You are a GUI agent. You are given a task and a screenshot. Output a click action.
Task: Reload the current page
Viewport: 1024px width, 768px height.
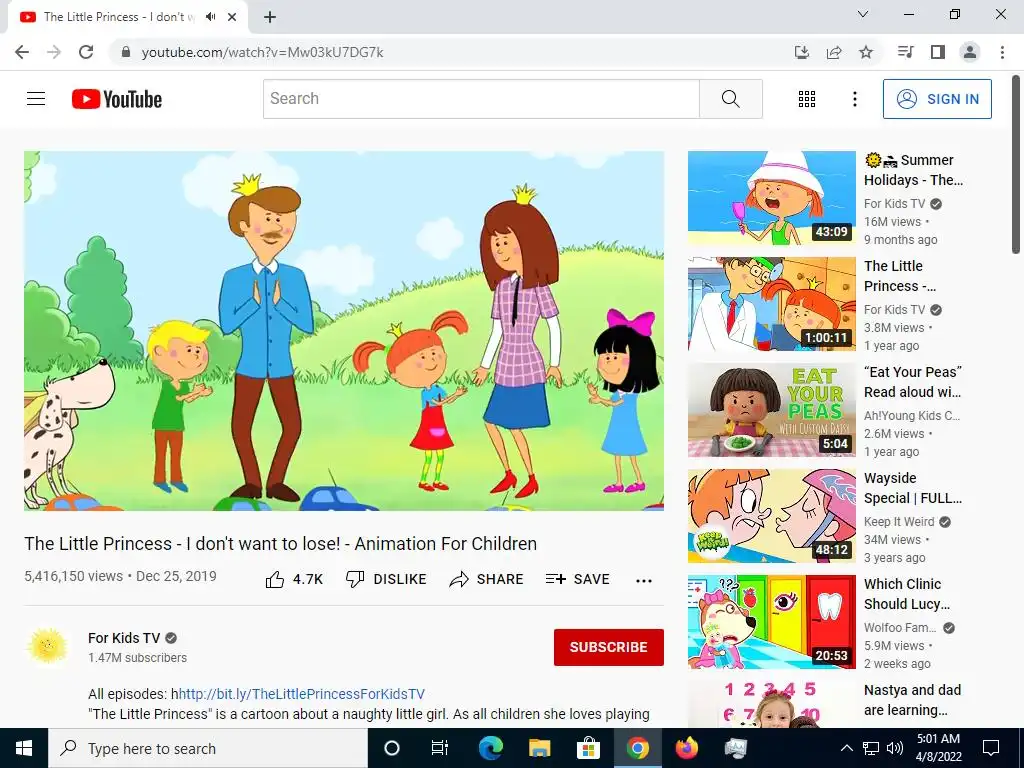point(86,52)
